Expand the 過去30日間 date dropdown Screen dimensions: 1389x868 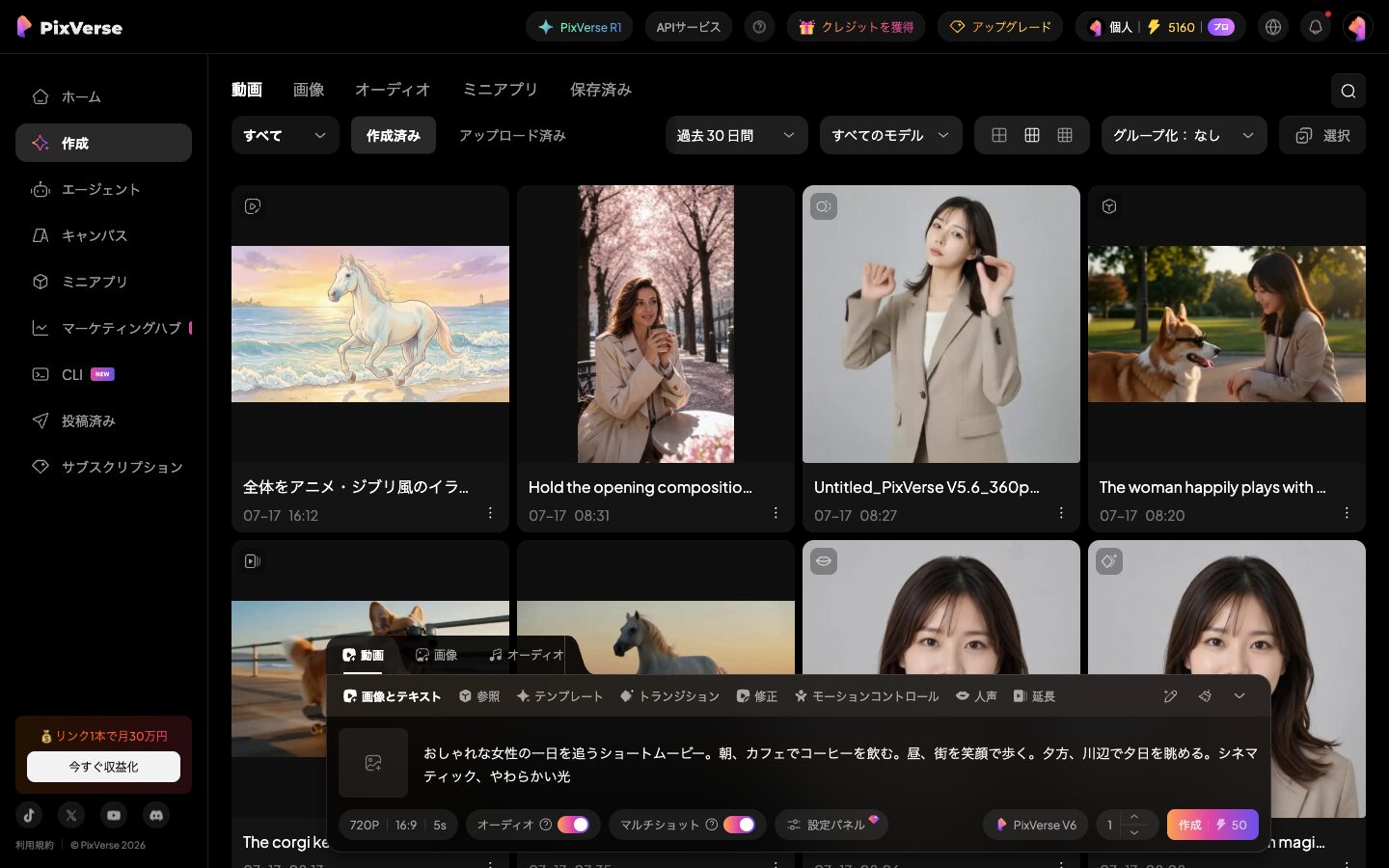point(736,135)
